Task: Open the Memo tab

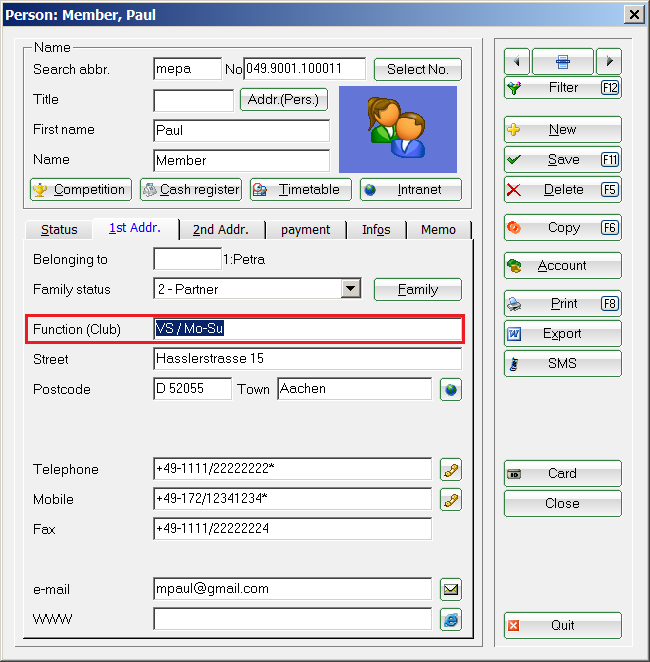Action: click(439, 230)
